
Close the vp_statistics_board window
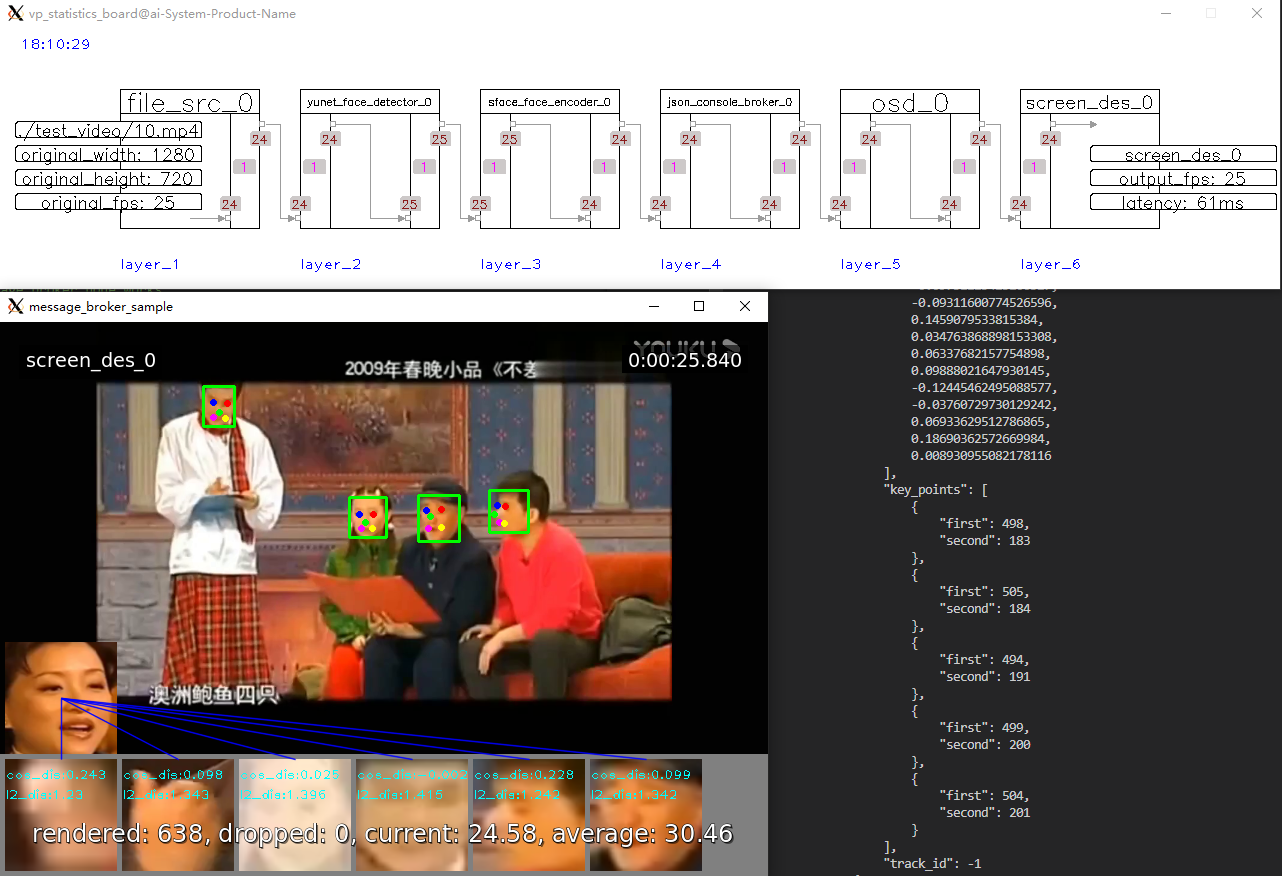(x=1257, y=14)
